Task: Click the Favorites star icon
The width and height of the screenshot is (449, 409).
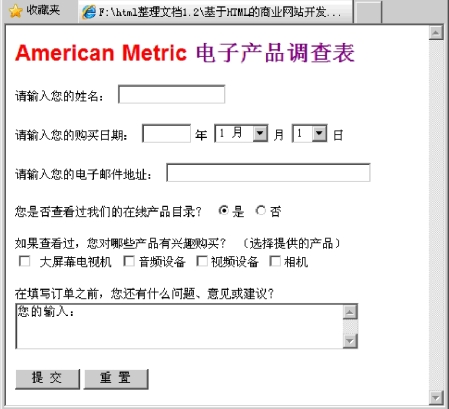Action: point(16,11)
